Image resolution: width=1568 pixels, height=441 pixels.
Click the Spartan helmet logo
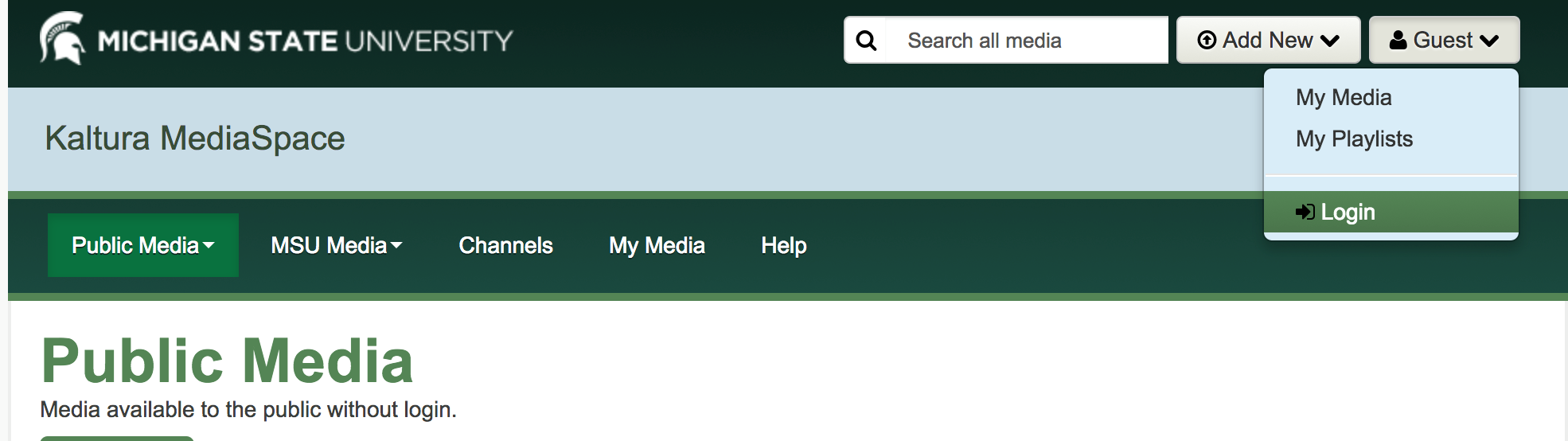pyautogui.click(x=63, y=38)
